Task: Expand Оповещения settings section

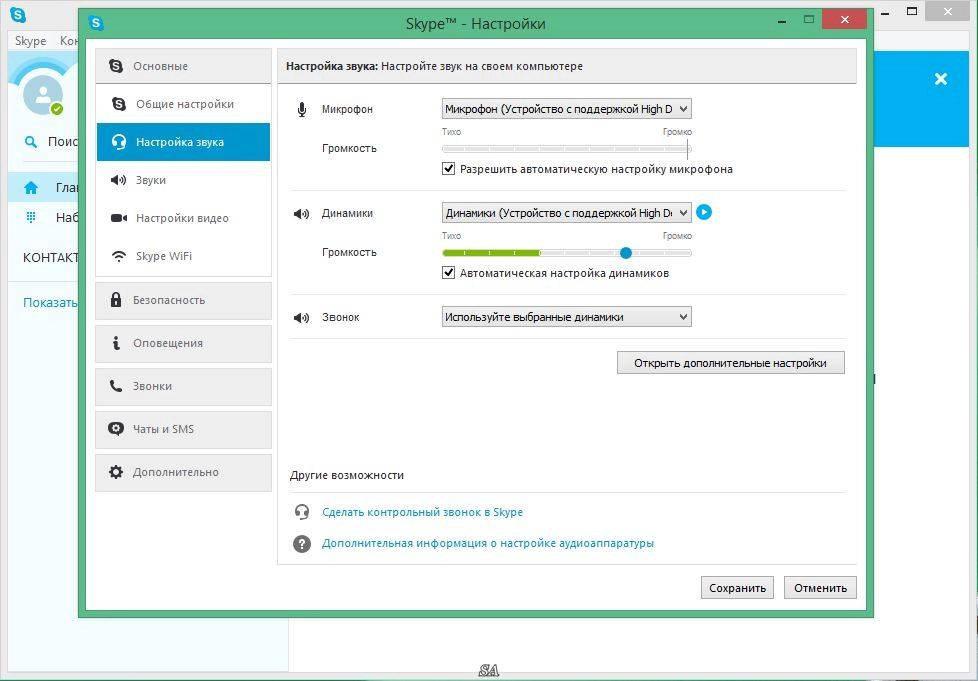Action: (183, 344)
